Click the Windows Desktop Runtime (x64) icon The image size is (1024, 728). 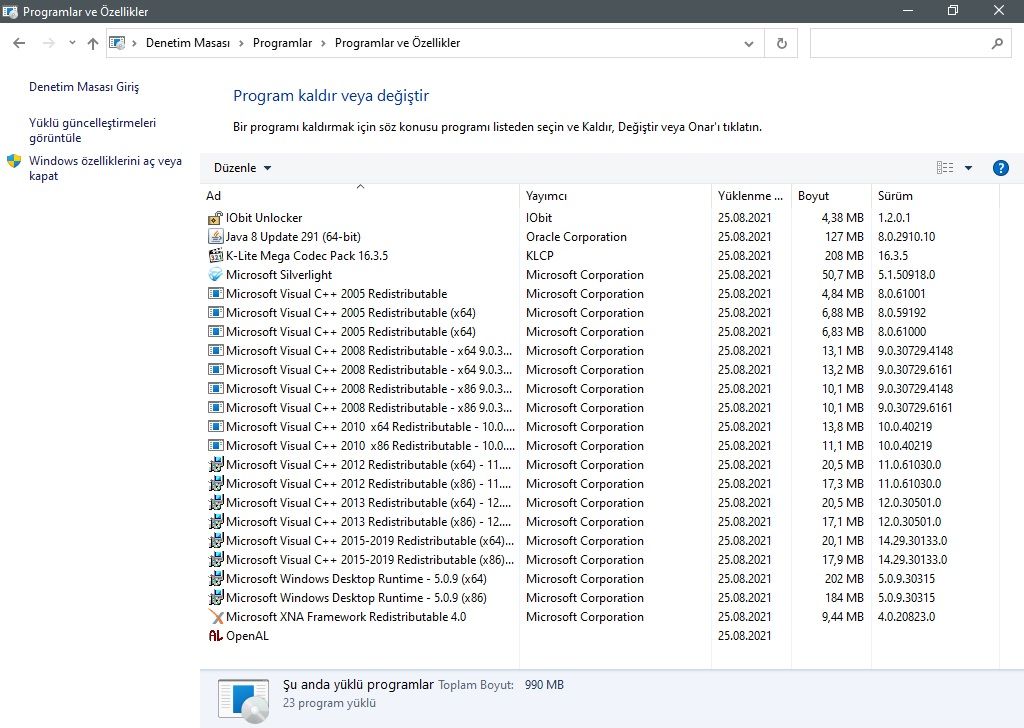point(216,579)
